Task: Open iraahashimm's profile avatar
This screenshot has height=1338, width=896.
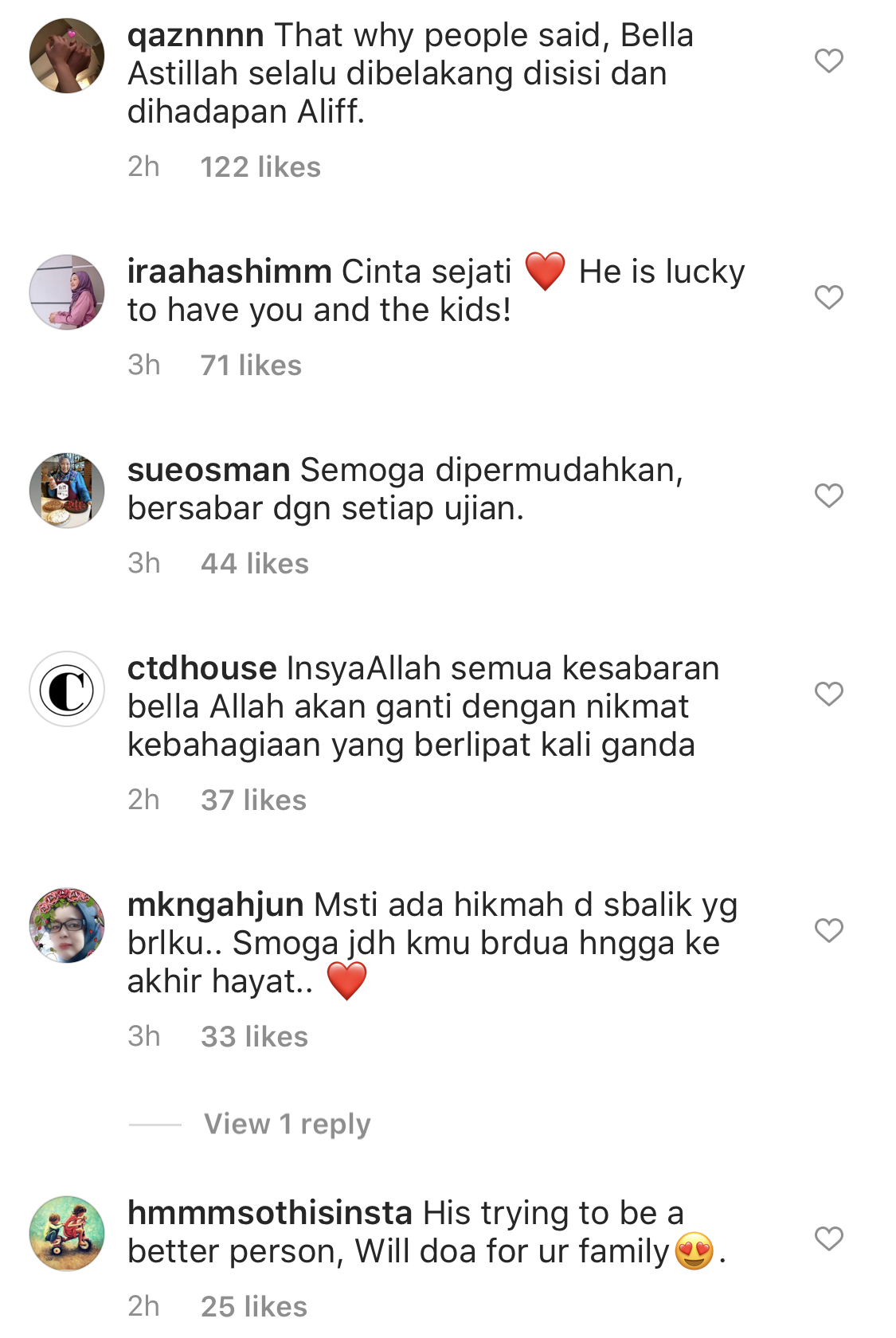Action: (x=67, y=292)
